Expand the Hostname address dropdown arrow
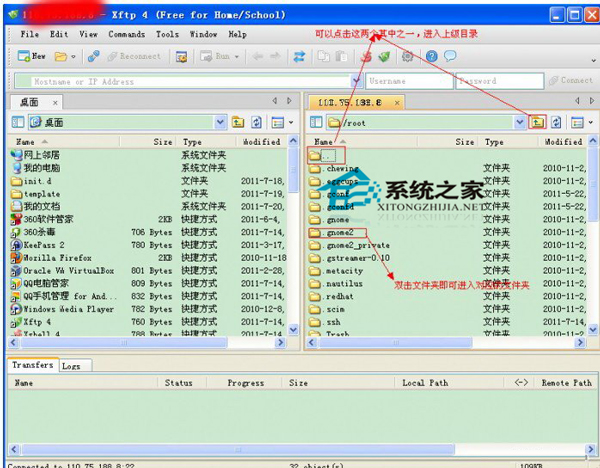600x468 pixels. click(357, 81)
